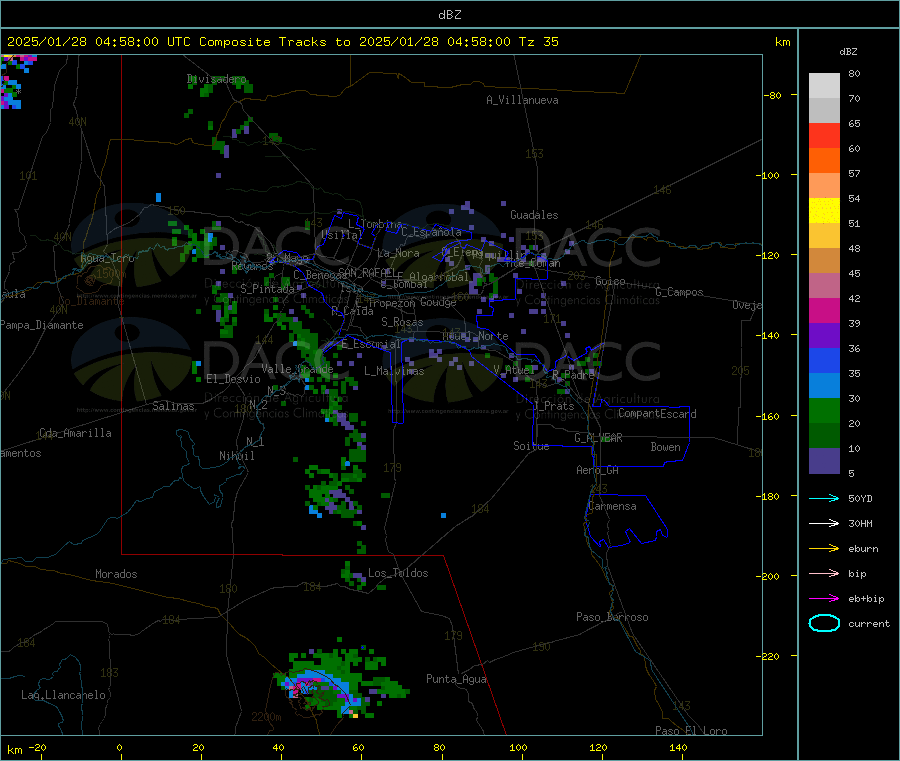Screen dimensions: 900x761
Task: Click the eb+bip magenta arrow legend icon
Action: (x=824, y=599)
